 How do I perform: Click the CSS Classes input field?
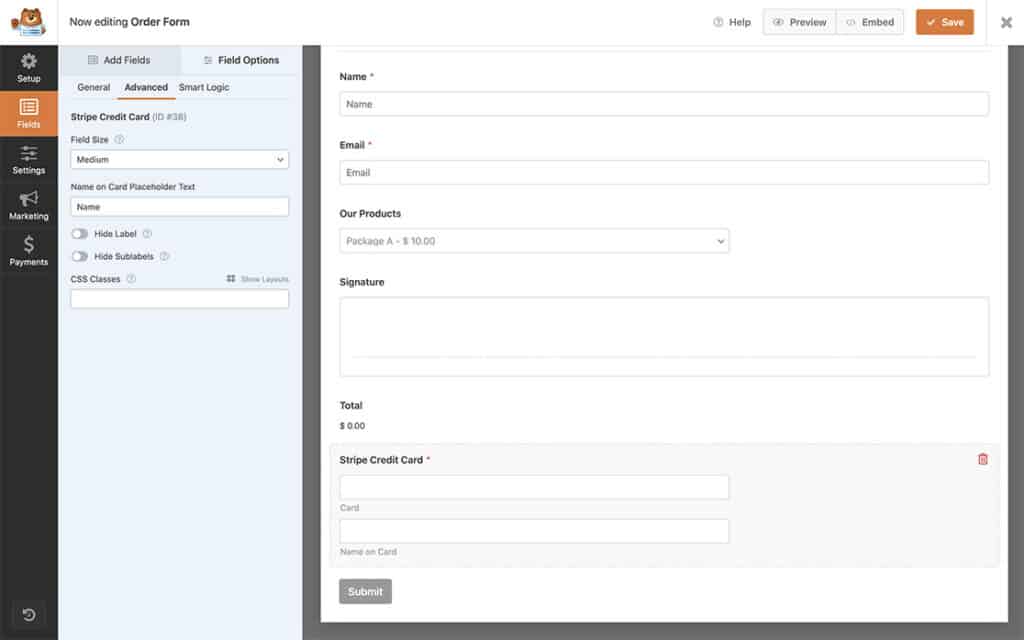(179, 298)
